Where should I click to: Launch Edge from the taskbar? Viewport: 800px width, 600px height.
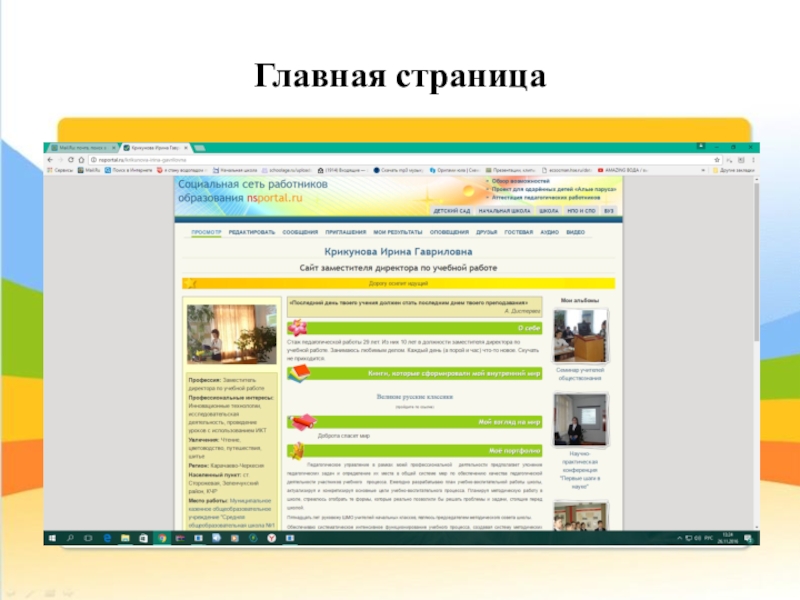[107, 538]
